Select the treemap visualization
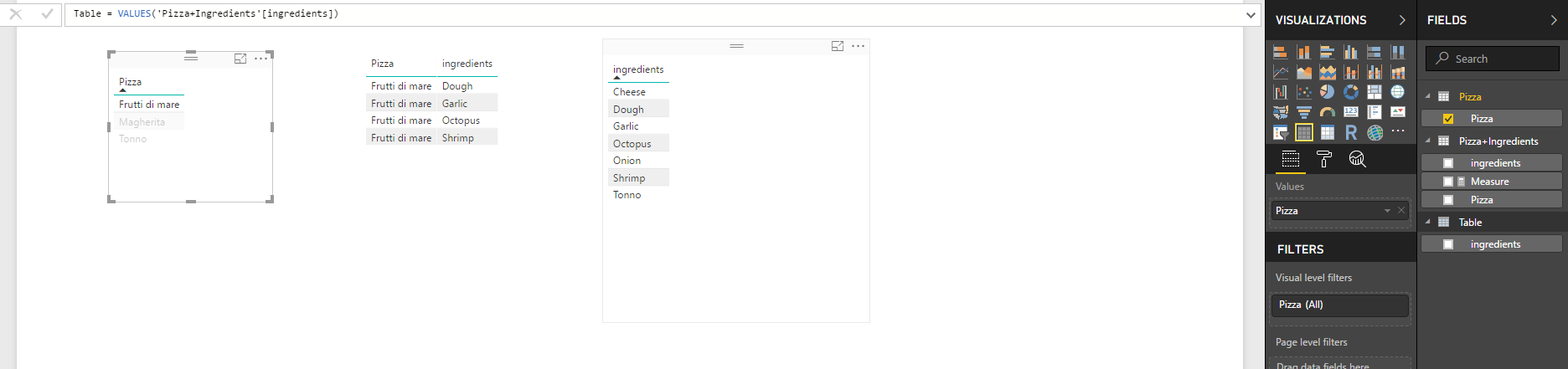 [x=1375, y=92]
